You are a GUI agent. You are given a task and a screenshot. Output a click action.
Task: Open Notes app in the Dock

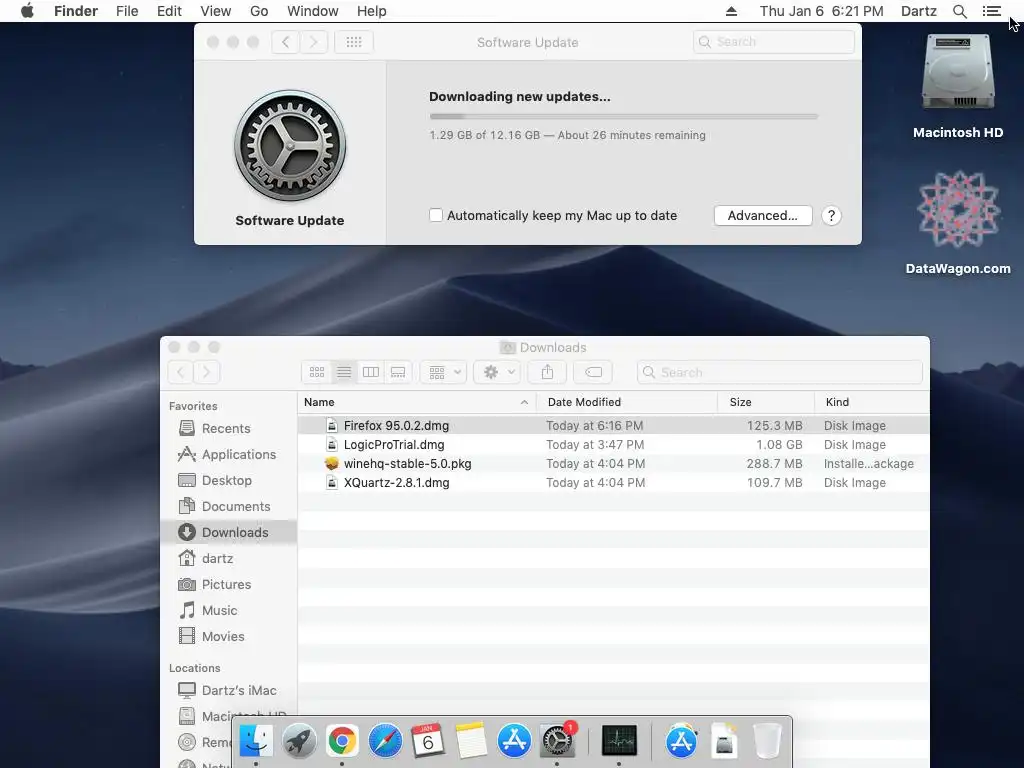click(x=471, y=741)
